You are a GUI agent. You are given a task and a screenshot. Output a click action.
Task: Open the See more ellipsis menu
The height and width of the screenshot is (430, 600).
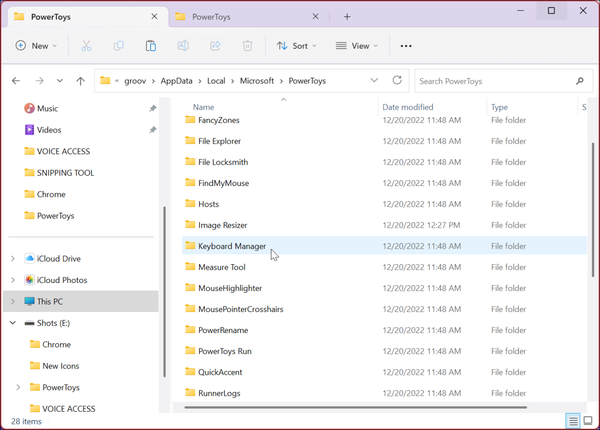point(406,46)
